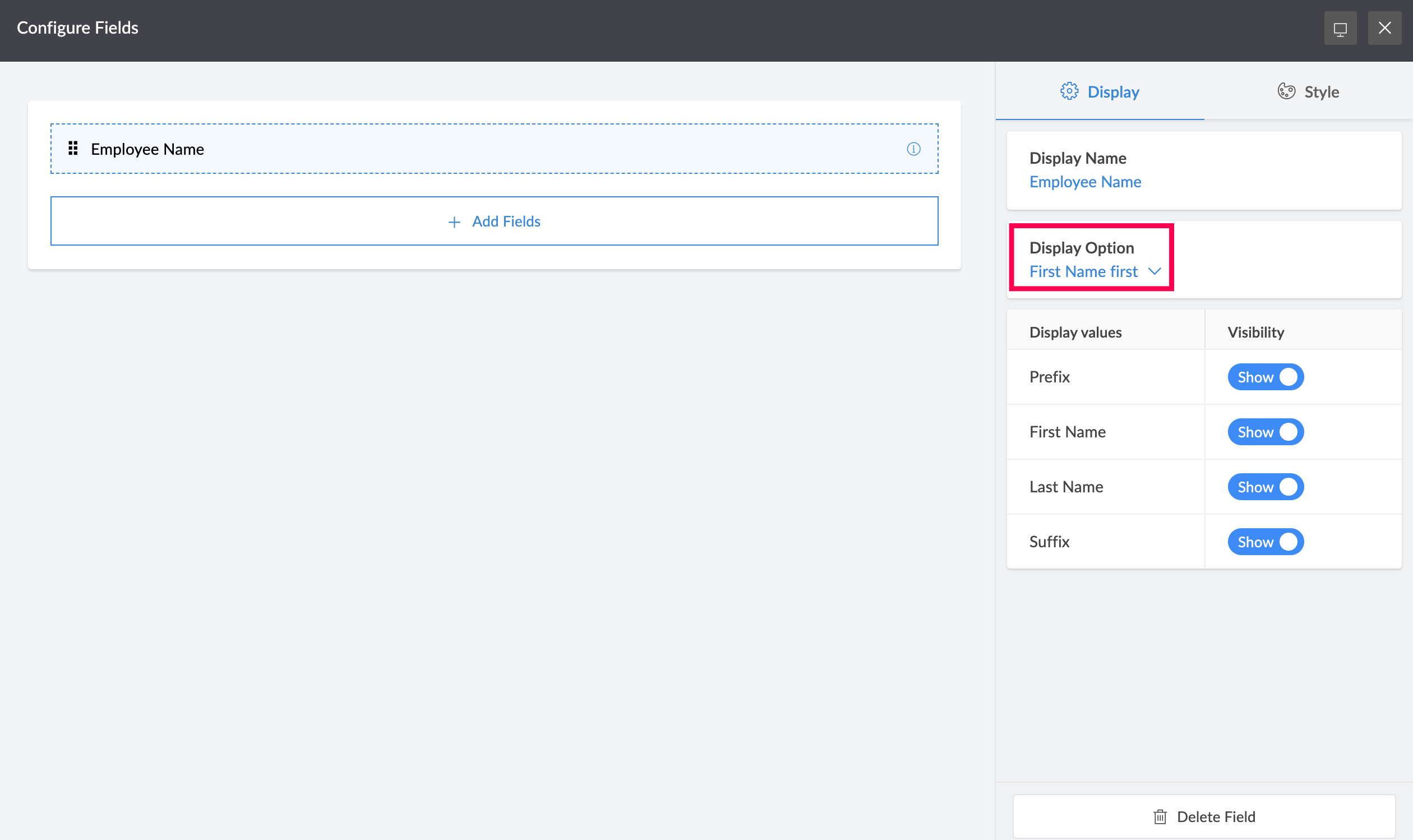Screen dimensions: 1413x840
Task: Edit the Employee Name display name value
Action: click(1085, 182)
